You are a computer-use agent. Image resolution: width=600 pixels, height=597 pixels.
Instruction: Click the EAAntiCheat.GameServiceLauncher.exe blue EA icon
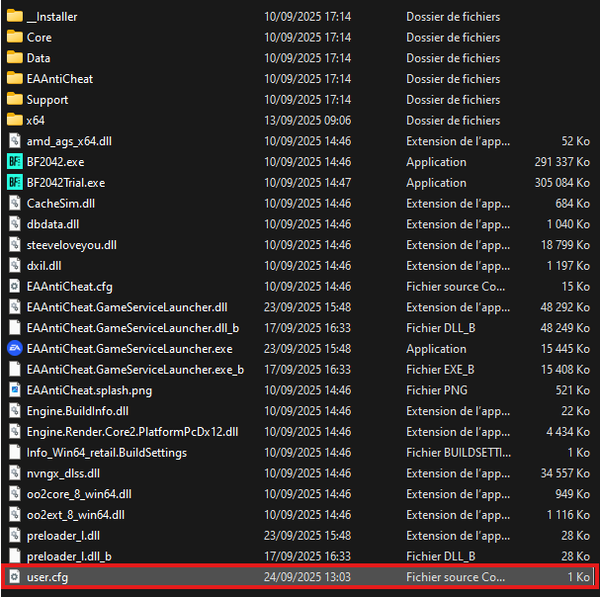tap(14, 349)
